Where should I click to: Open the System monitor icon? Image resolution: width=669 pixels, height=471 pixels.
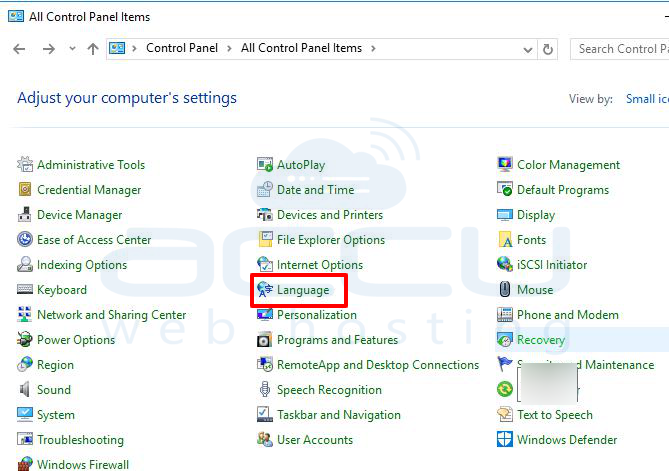(x=25, y=414)
